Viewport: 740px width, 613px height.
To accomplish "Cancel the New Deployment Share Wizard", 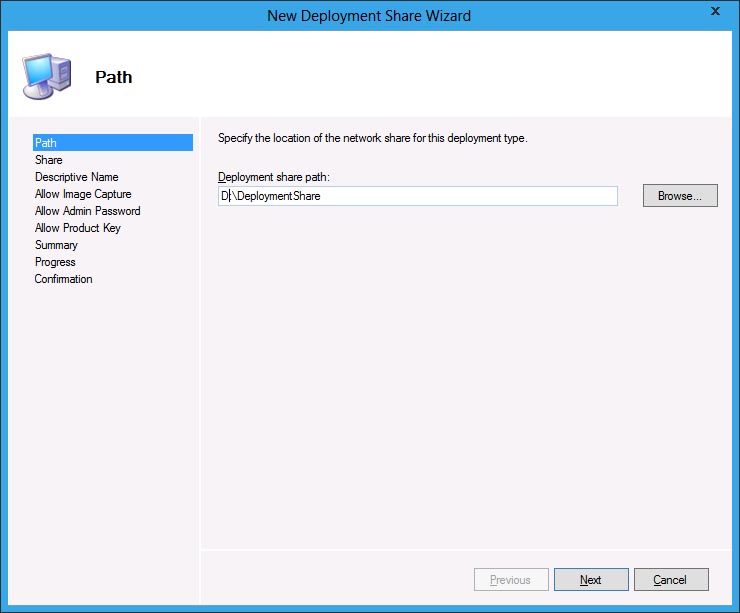I will point(671,580).
